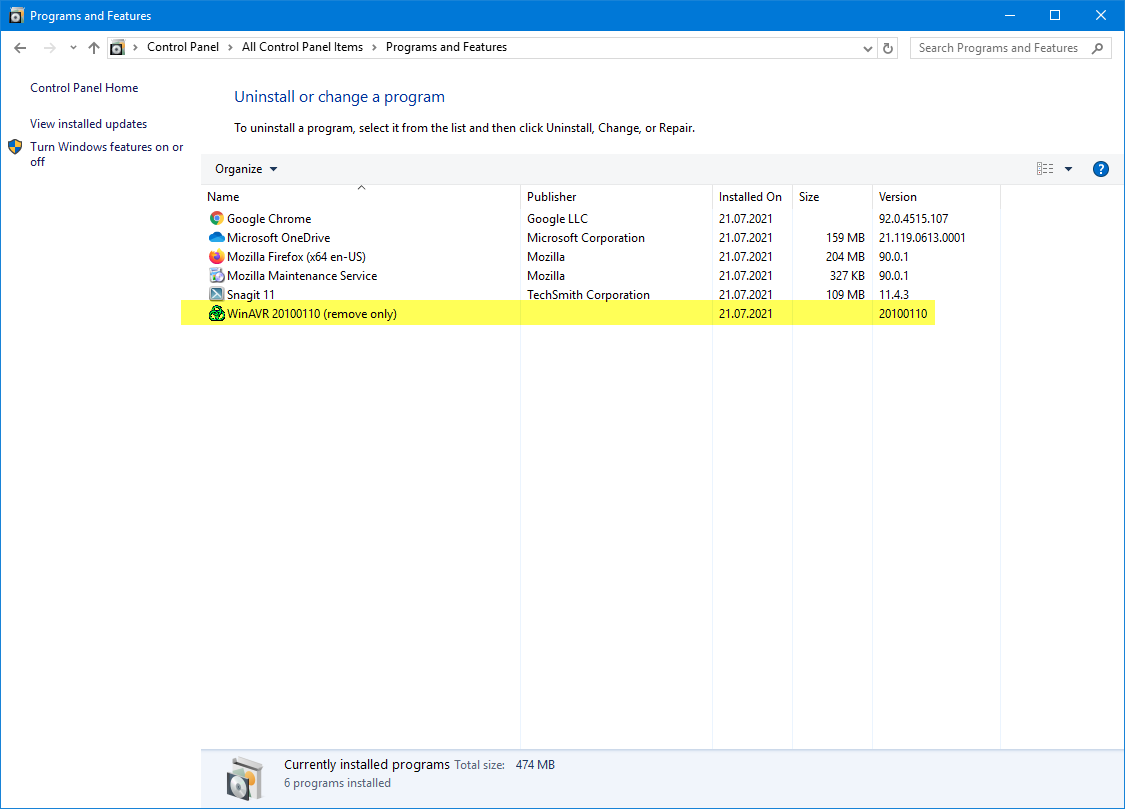The width and height of the screenshot is (1125, 809).
Task: Maximize the Programs and Features window
Action: pos(1055,15)
